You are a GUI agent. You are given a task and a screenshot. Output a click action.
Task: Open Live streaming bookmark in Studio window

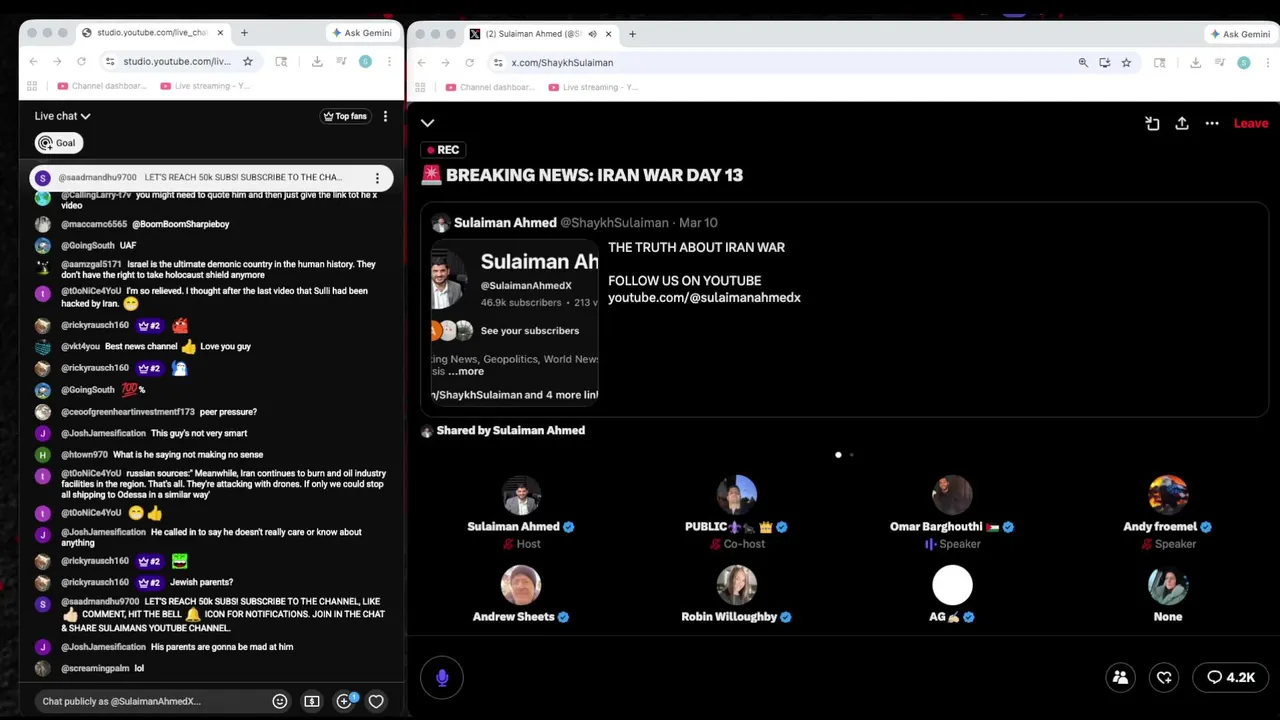206,86
